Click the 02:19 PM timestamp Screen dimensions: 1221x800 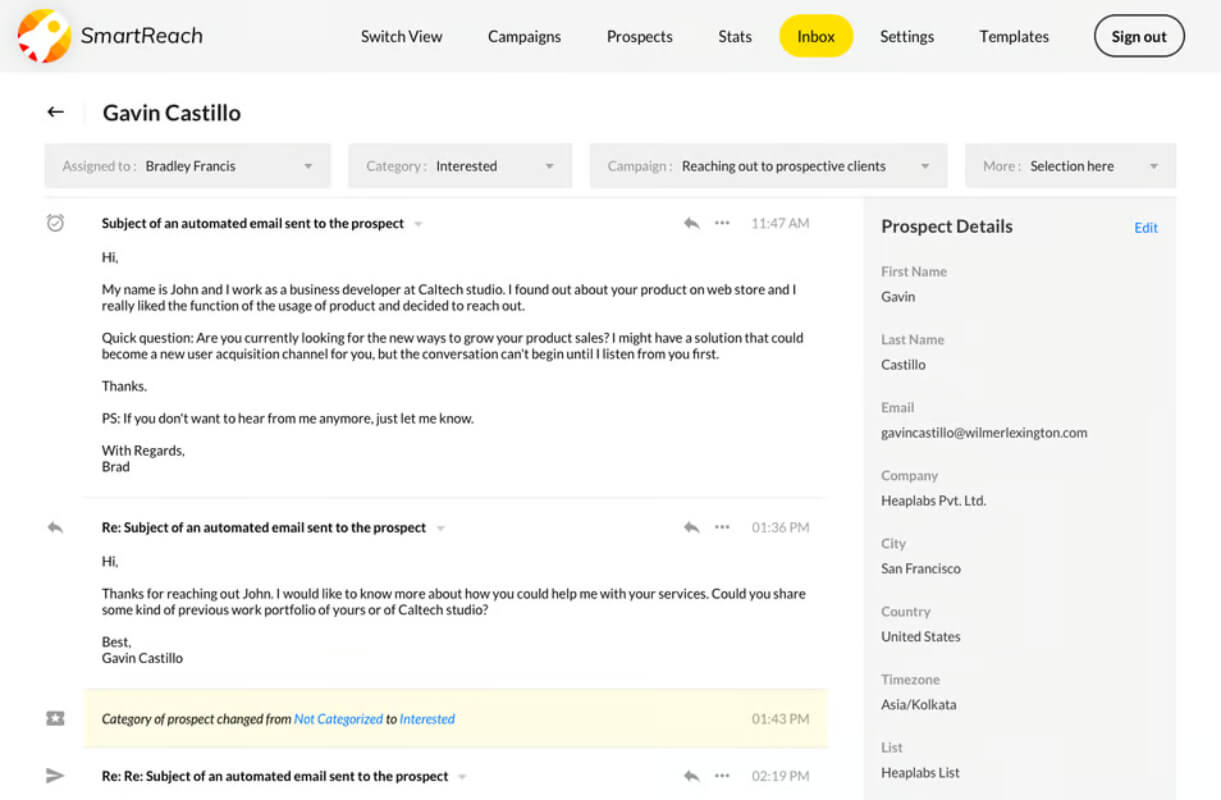(781, 775)
